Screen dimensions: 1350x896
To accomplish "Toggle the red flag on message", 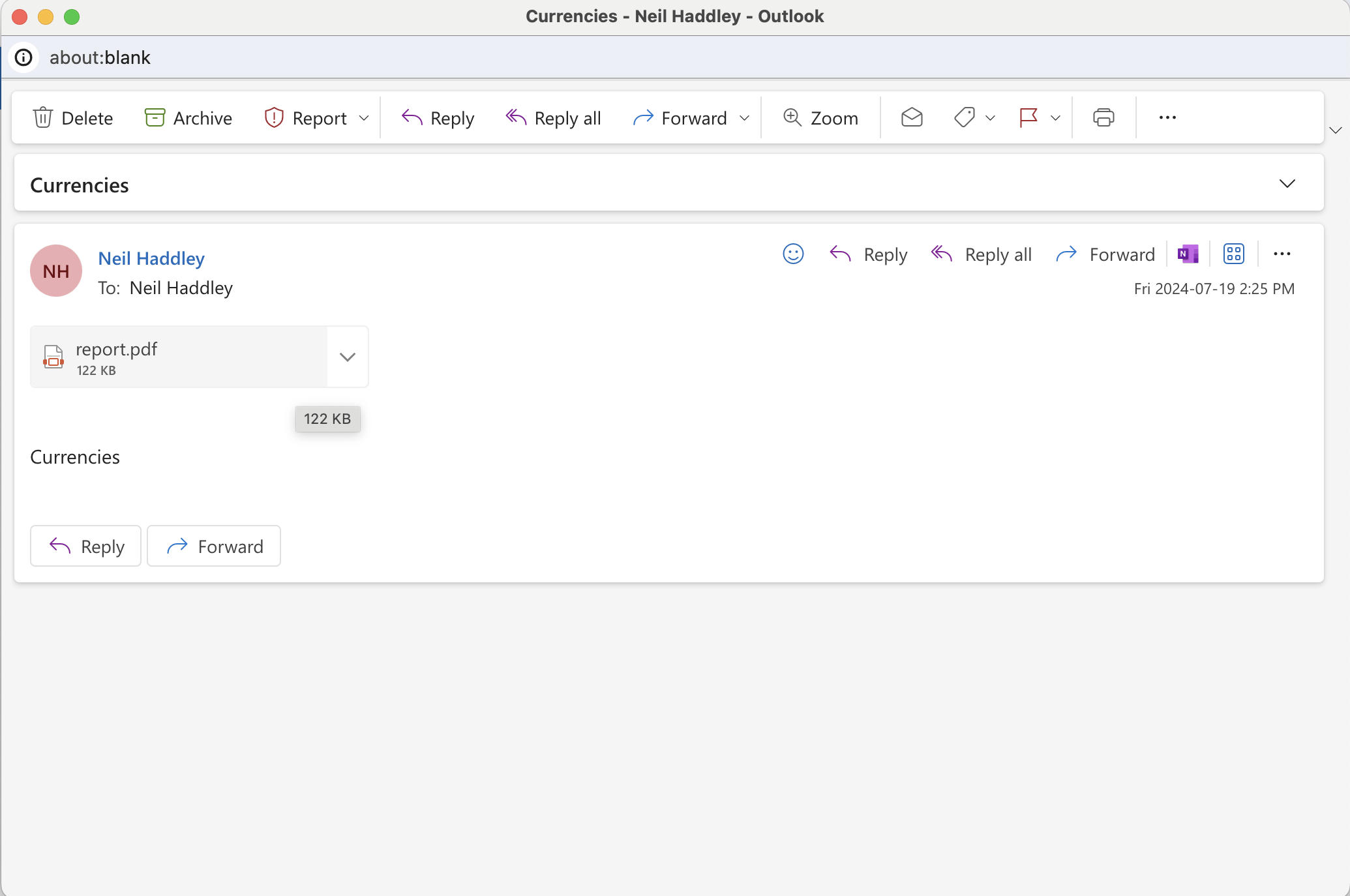I will coord(1028,118).
